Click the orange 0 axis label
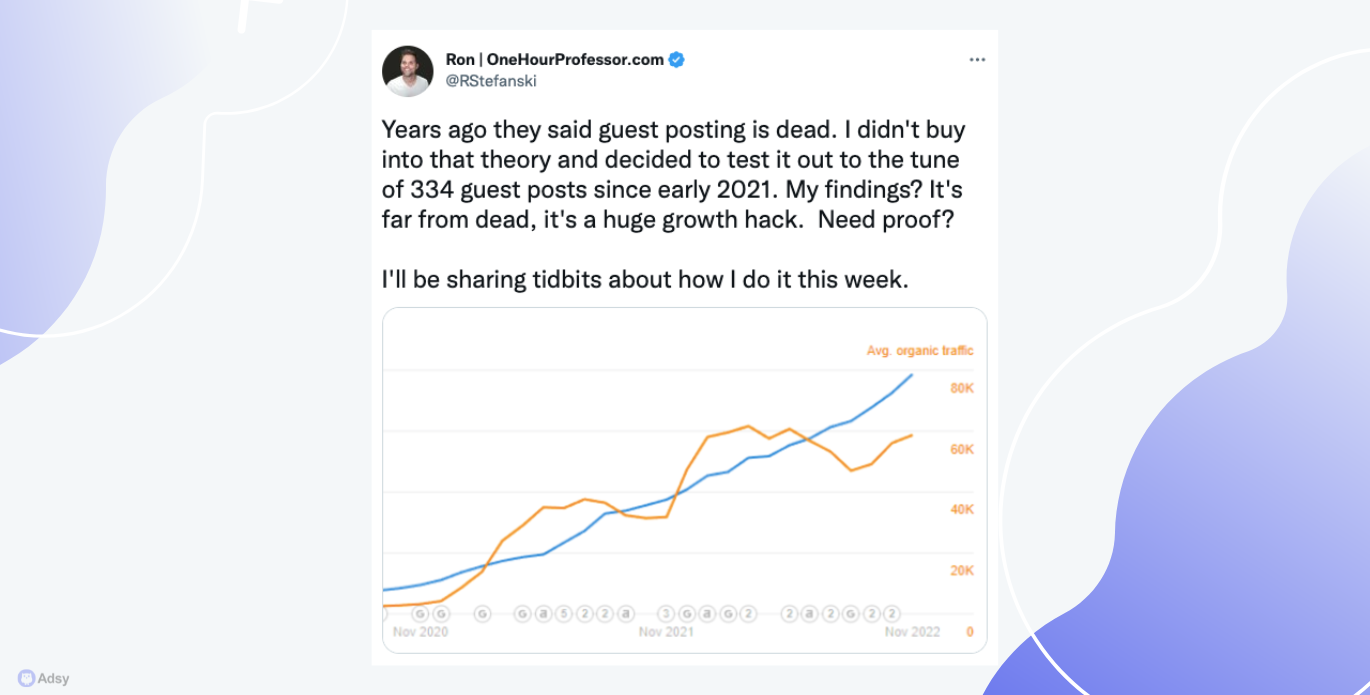 pos(969,632)
